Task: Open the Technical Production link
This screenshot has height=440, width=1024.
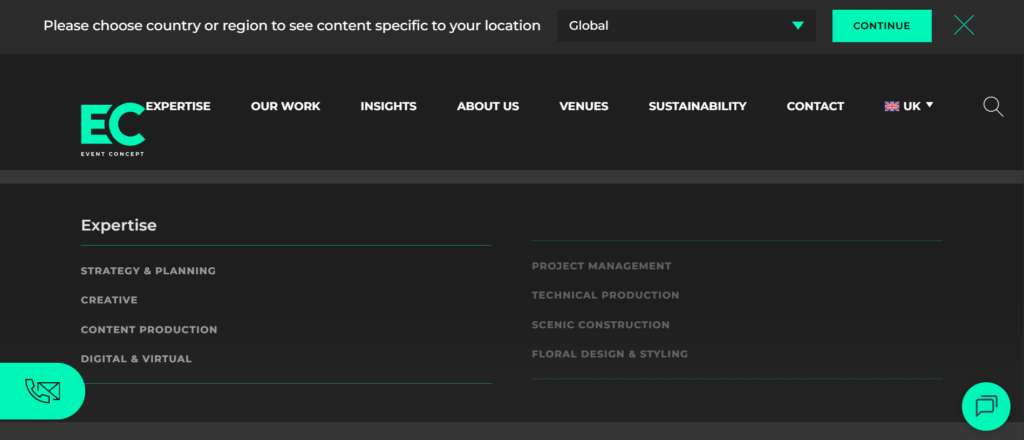Action: click(605, 295)
